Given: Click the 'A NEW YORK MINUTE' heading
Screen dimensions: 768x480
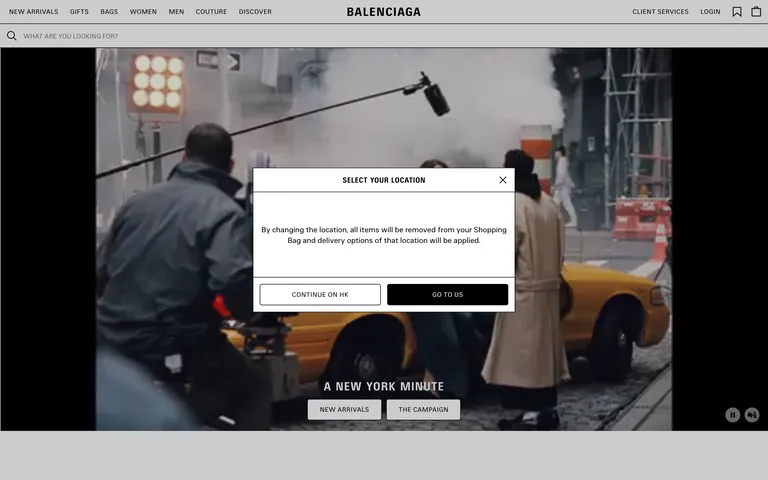Looking at the screenshot, I should 384,386.
